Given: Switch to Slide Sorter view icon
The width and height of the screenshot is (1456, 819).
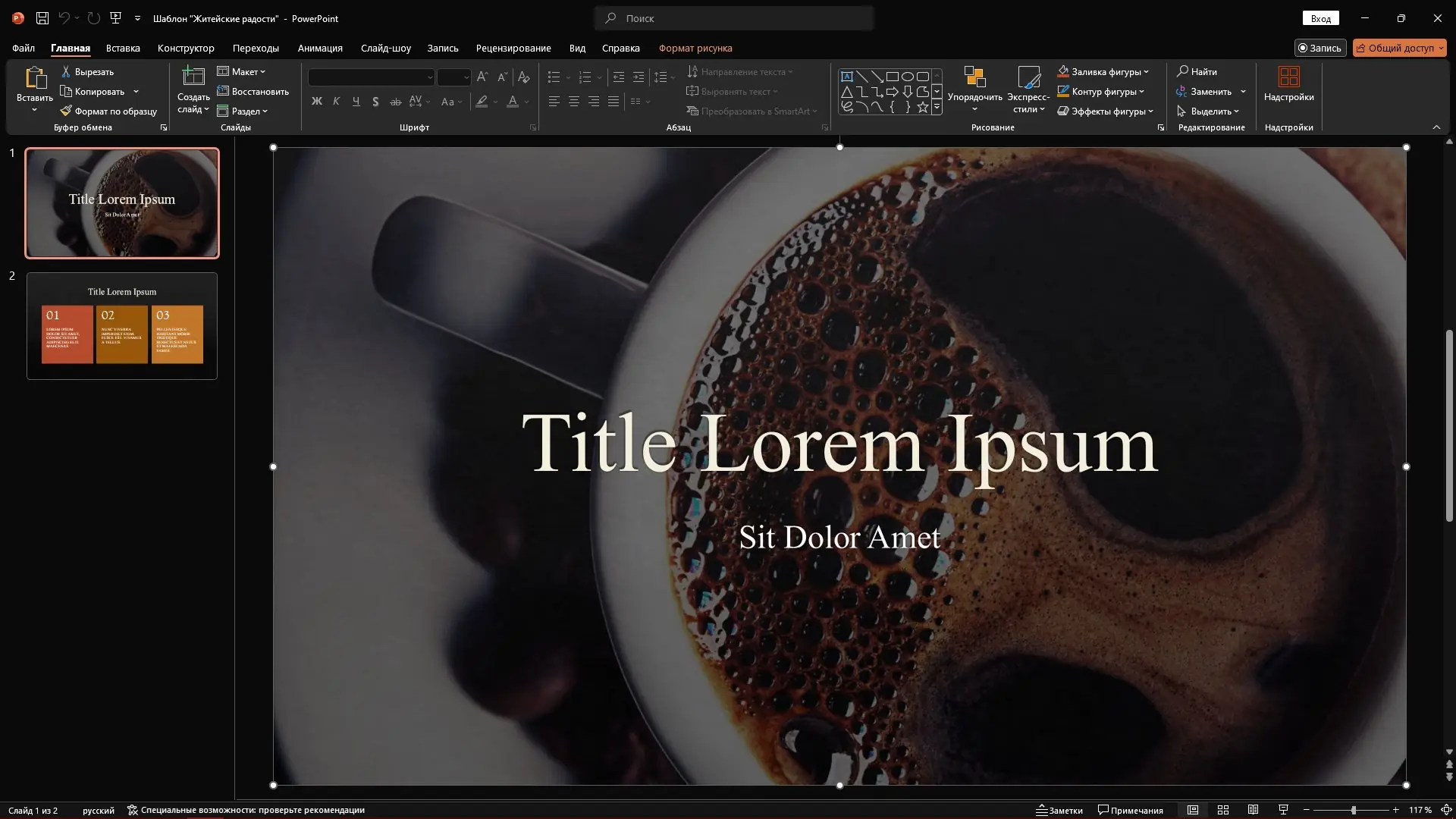Looking at the screenshot, I should [x=1222, y=810].
